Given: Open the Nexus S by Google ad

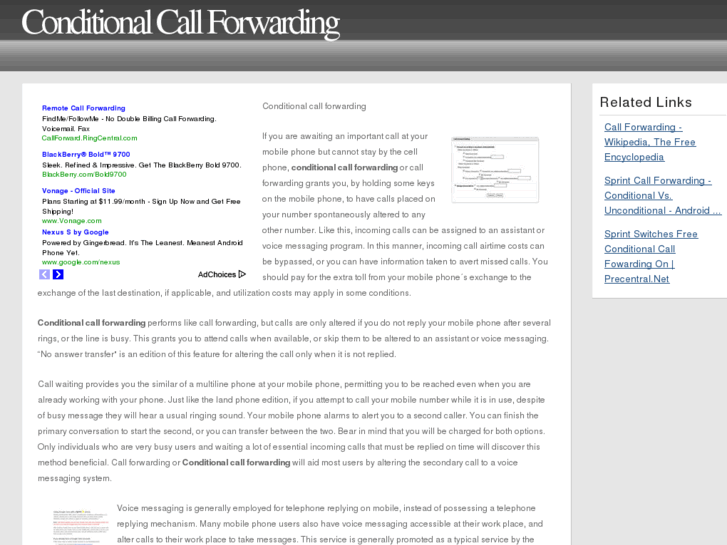Looking at the screenshot, I should click(x=75, y=232).
